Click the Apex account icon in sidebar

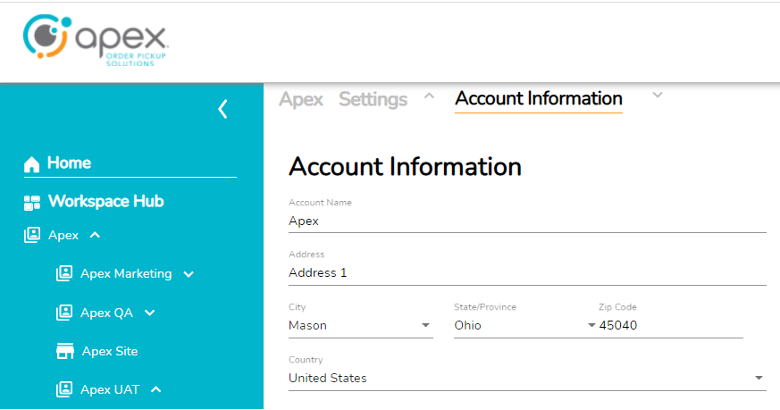click(x=32, y=236)
